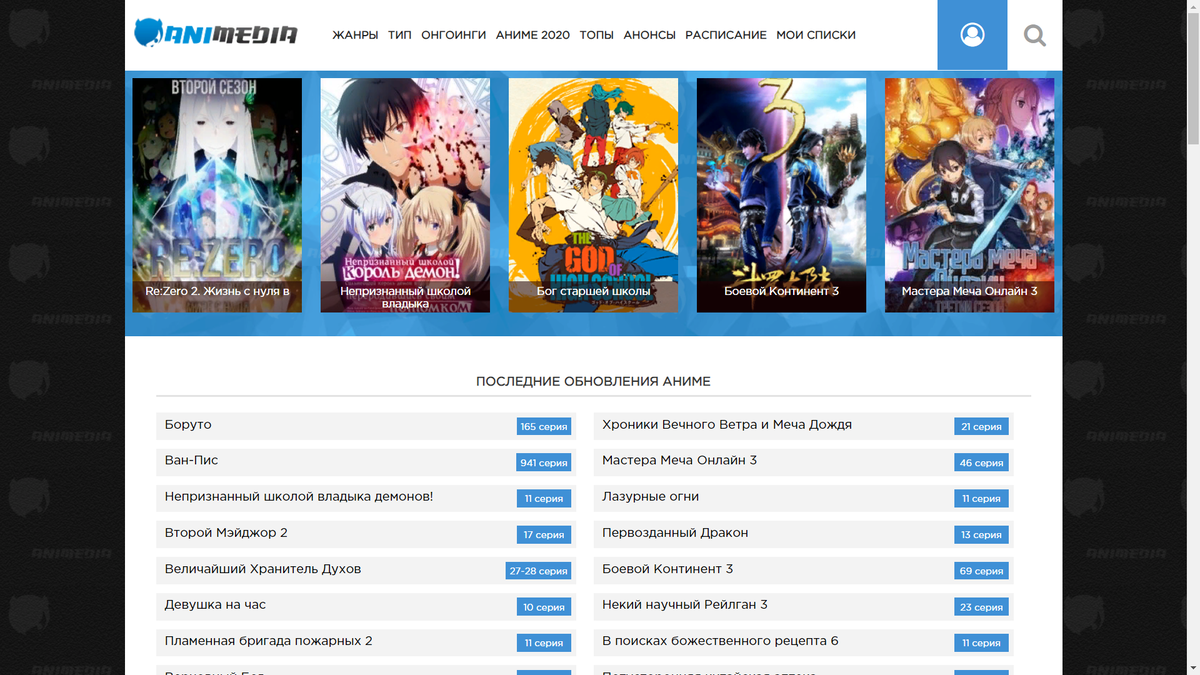Click the AniMedia site logo

[215, 33]
